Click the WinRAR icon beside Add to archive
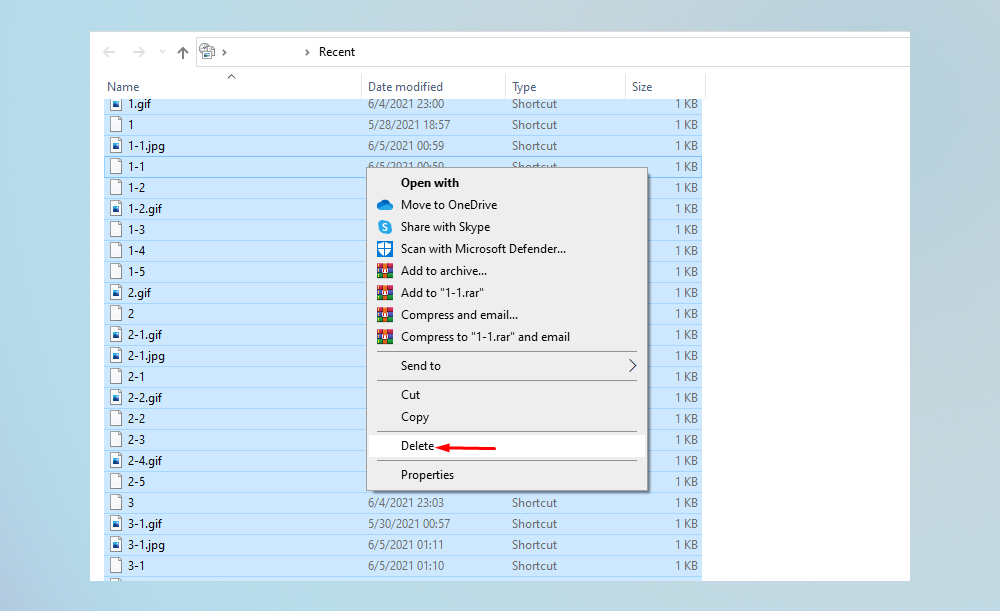 [385, 271]
